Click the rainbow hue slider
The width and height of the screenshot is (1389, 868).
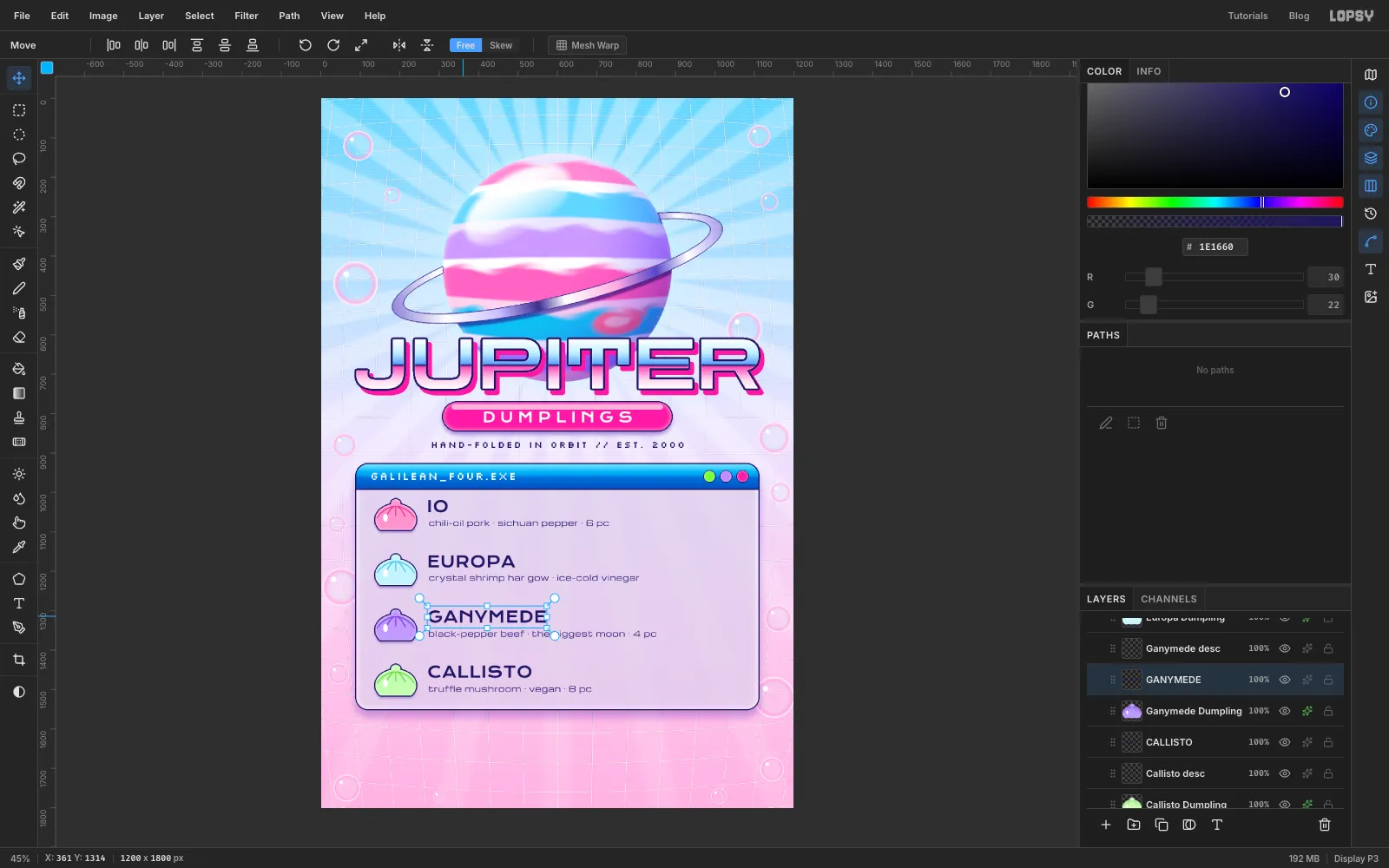click(1215, 202)
